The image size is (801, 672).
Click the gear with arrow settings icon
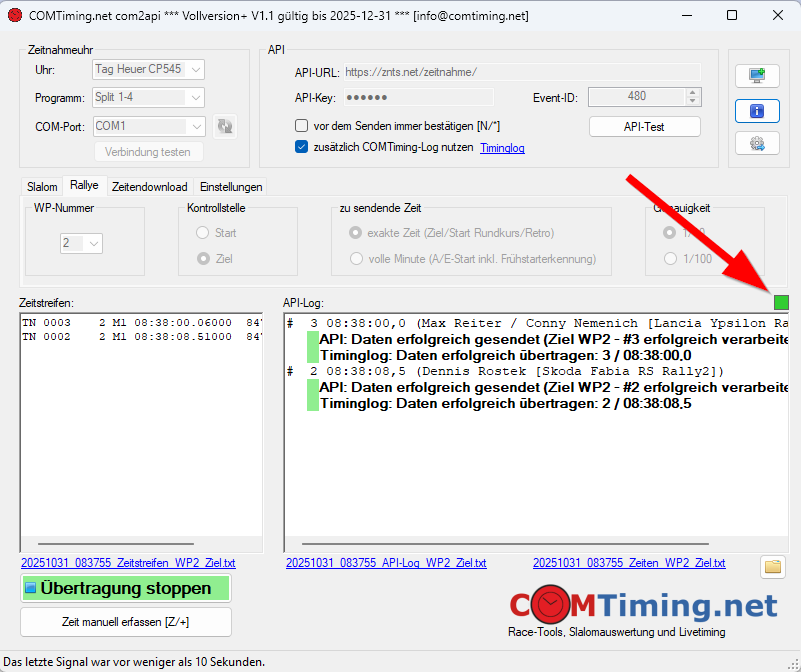coord(757,144)
